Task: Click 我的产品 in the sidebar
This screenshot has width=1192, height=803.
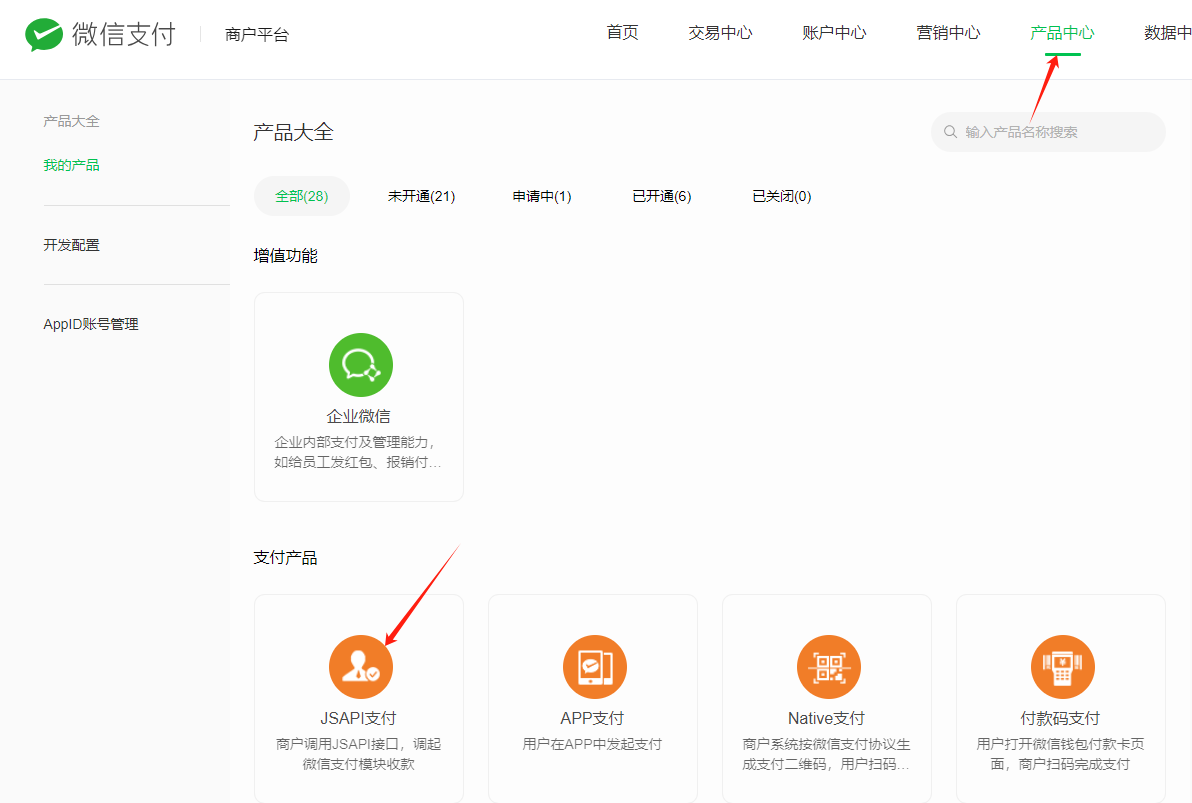Action: (x=71, y=165)
